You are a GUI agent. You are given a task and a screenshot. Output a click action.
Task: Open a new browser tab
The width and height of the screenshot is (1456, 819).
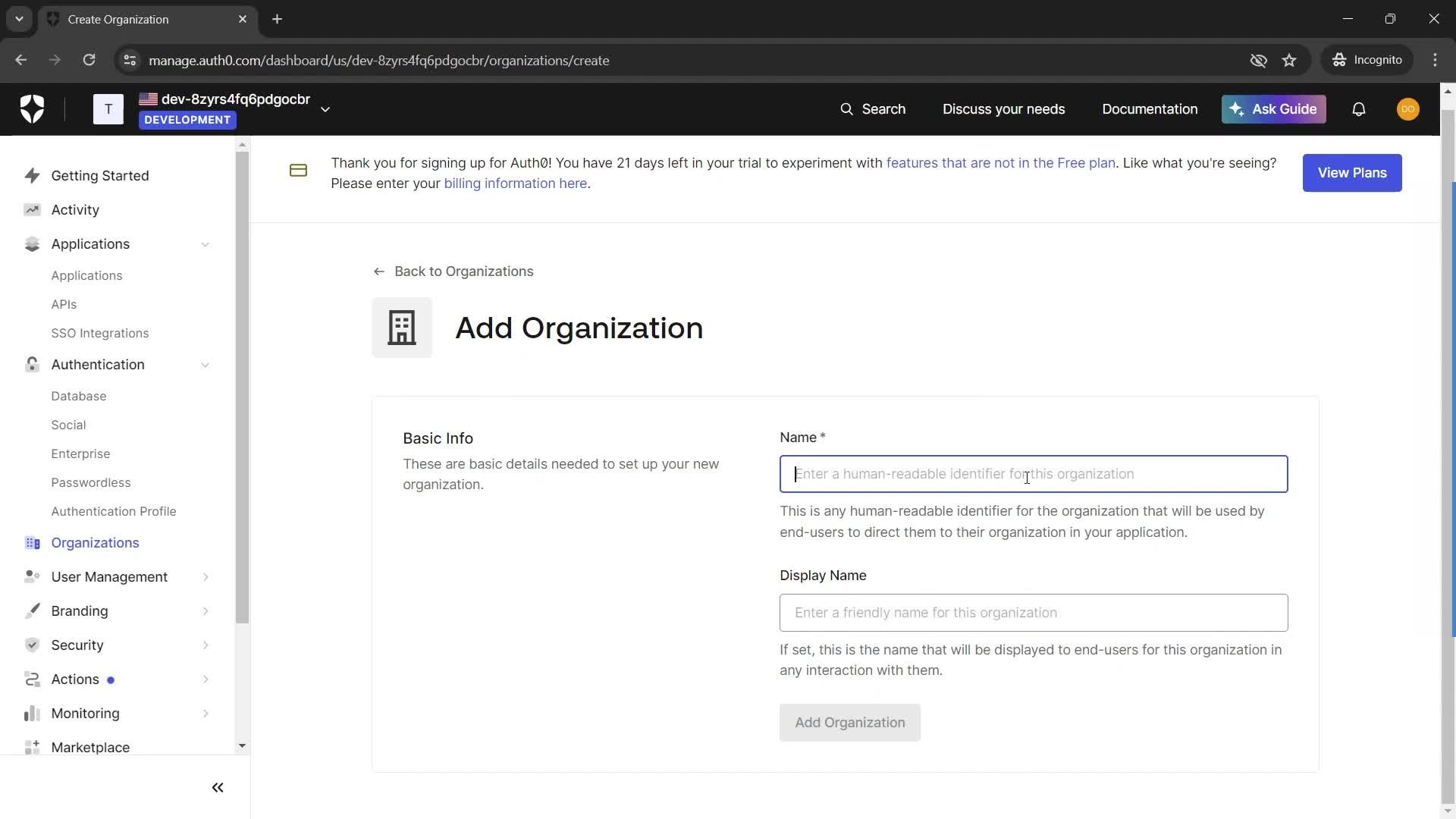point(278,19)
